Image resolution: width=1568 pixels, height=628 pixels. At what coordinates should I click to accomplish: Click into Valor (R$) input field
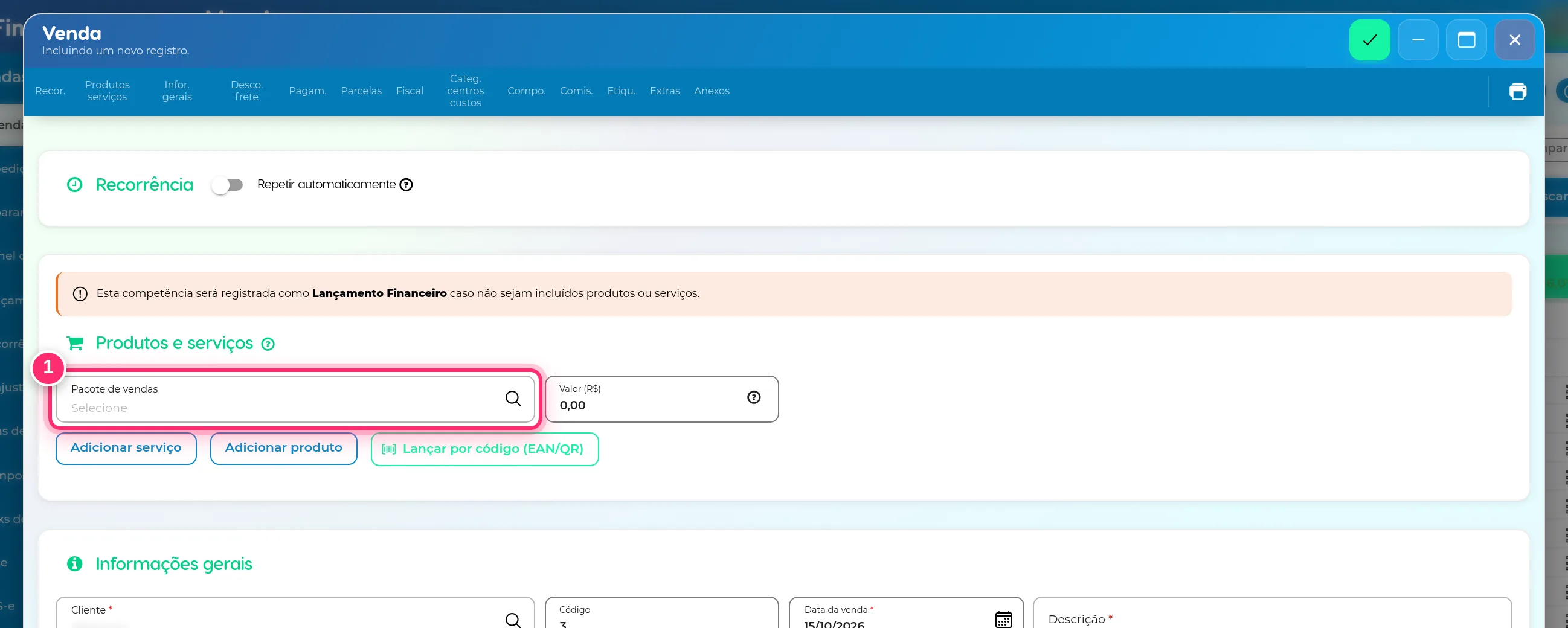tap(661, 399)
